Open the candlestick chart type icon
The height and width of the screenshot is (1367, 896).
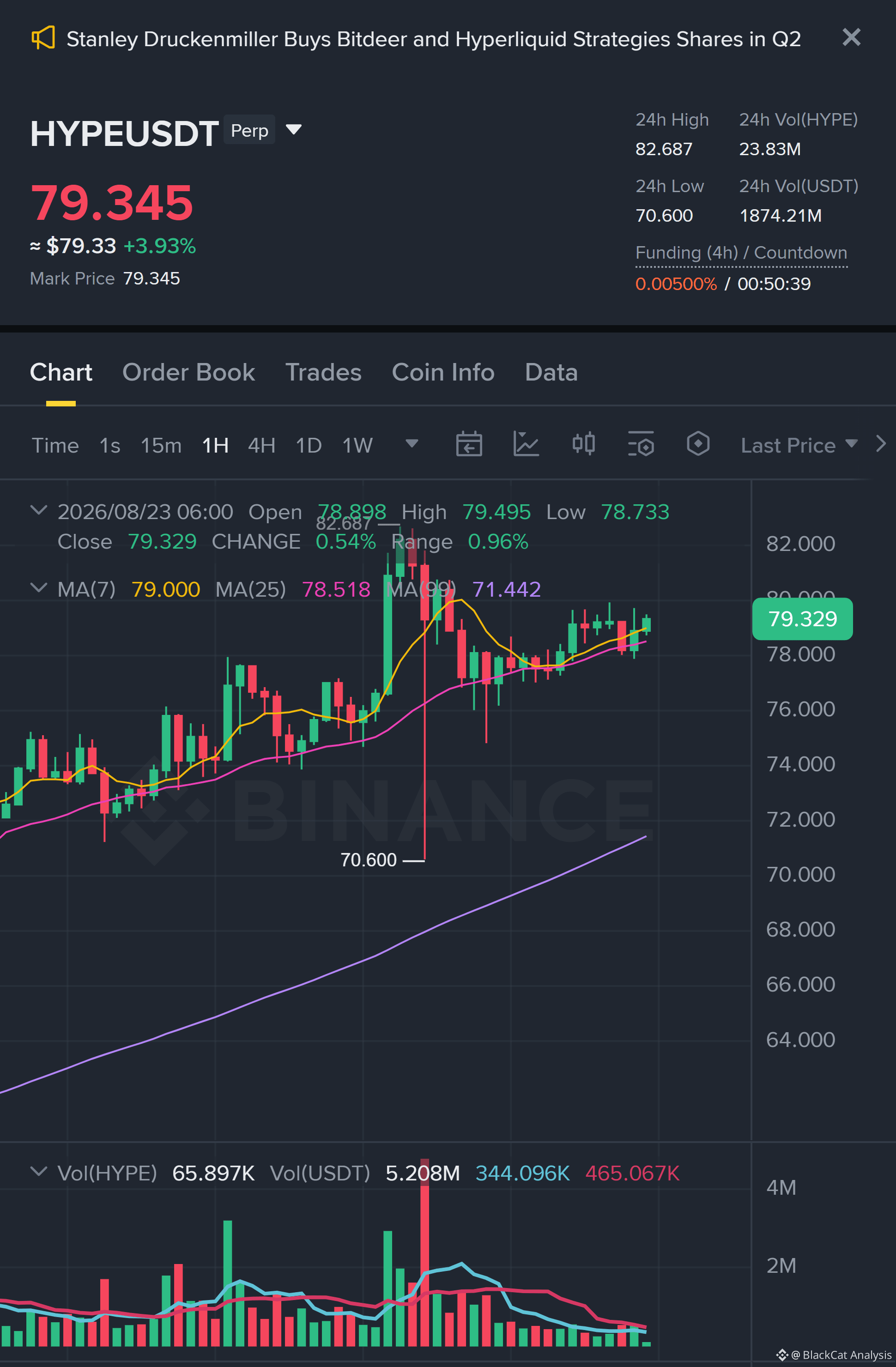tap(583, 444)
